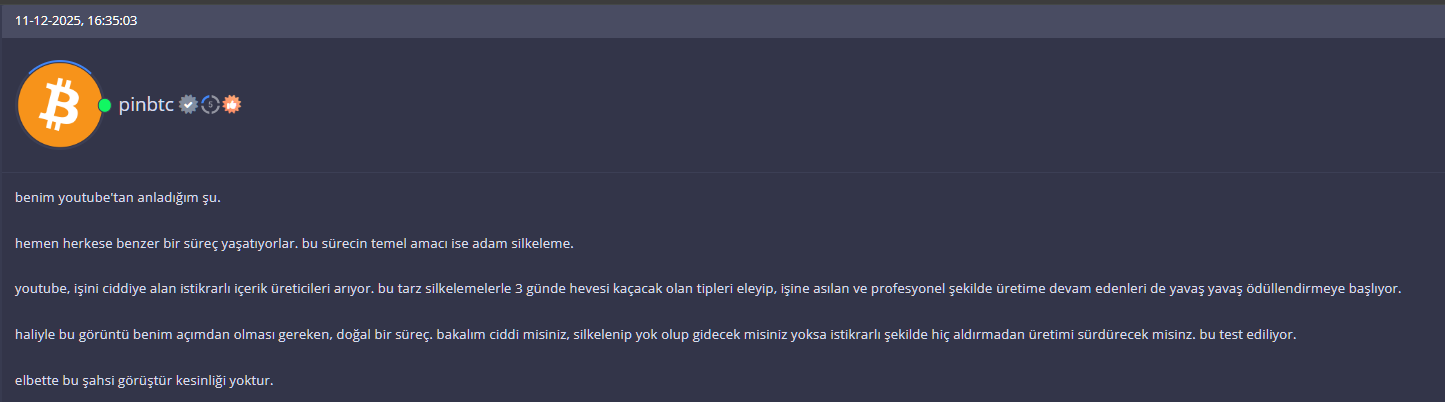1445x402 pixels.
Task: Click the paragraph starting "youtube, işini ciddiye"
Action: [708, 289]
